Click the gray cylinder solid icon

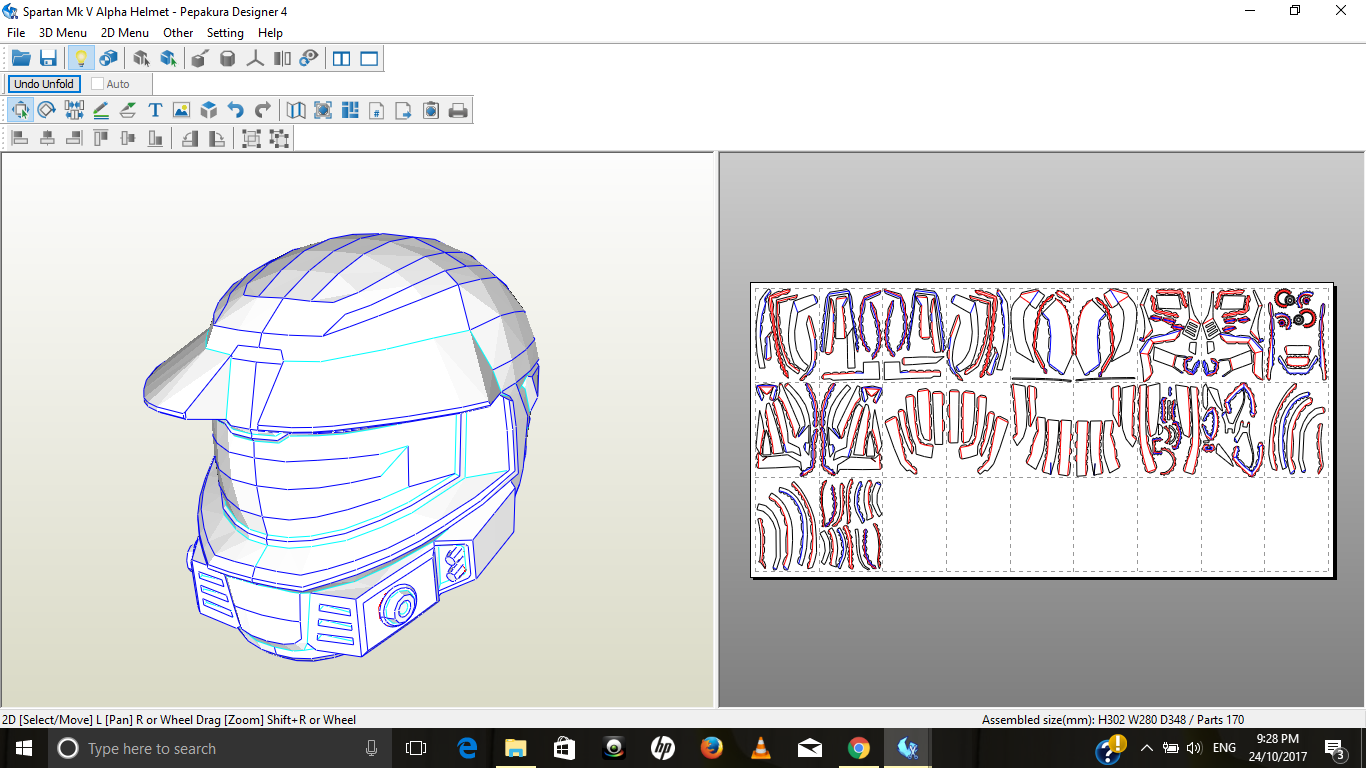pos(227,59)
